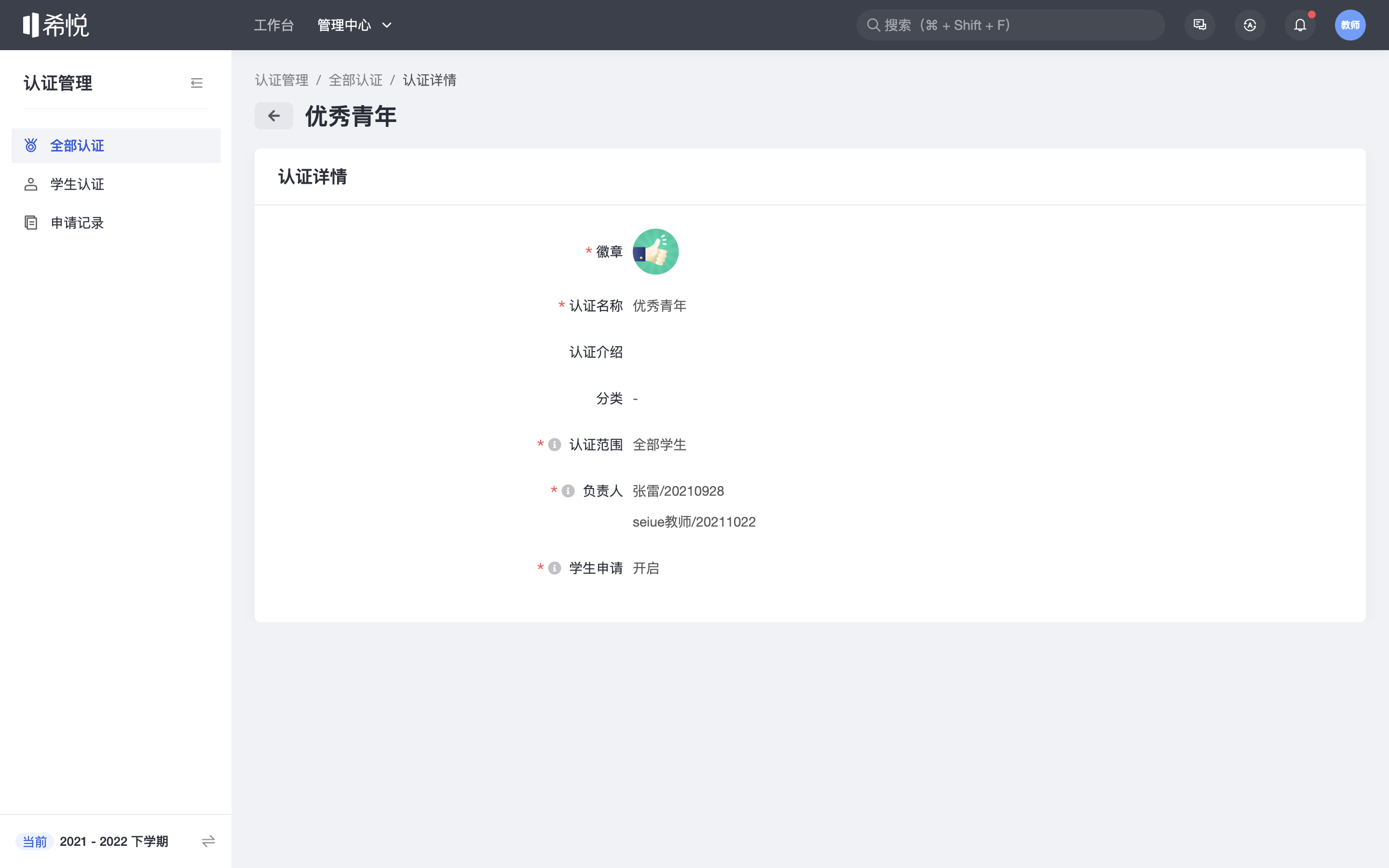Screen dimensions: 1389x868
Task: Click 全部认证 breadcrumb link
Action: (x=355, y=81)
